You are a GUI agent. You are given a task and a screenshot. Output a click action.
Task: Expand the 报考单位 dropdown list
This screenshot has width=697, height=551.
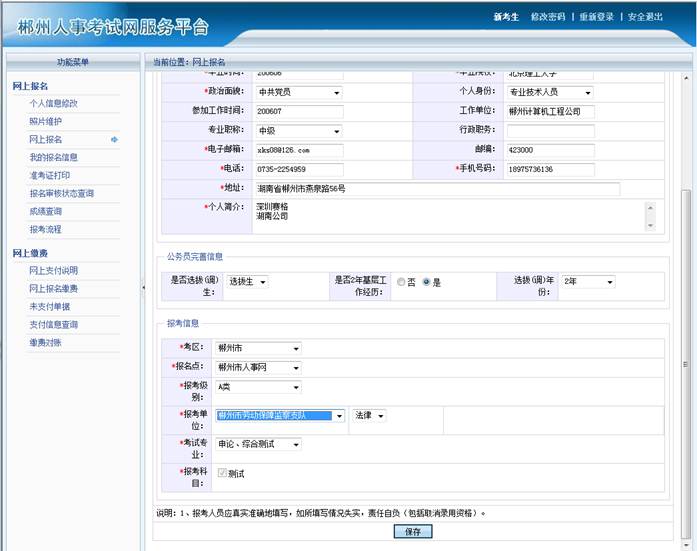339,415
